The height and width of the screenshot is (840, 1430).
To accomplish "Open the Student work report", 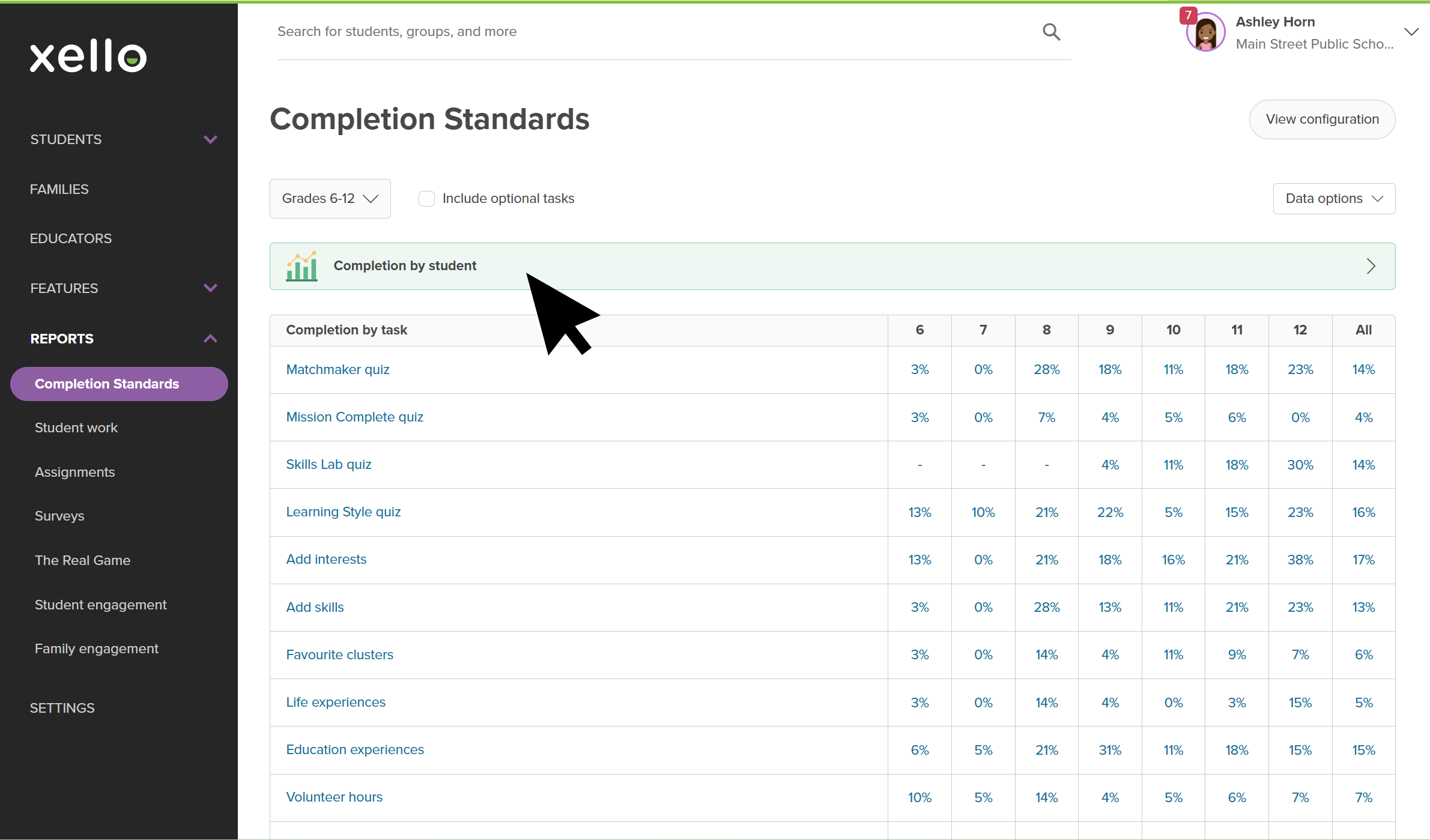I will [x=76, y=428].
